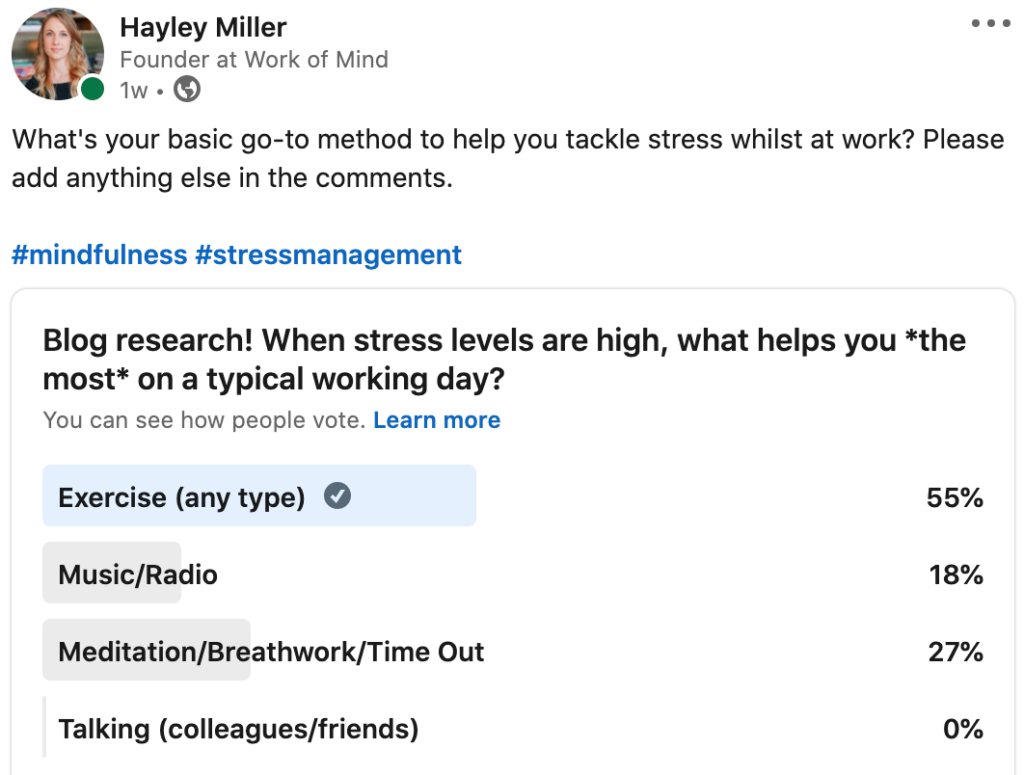Select the Meditation/Breathwork/Time Out poll option
Screen dimensions: 1024x775
(271, 652)
